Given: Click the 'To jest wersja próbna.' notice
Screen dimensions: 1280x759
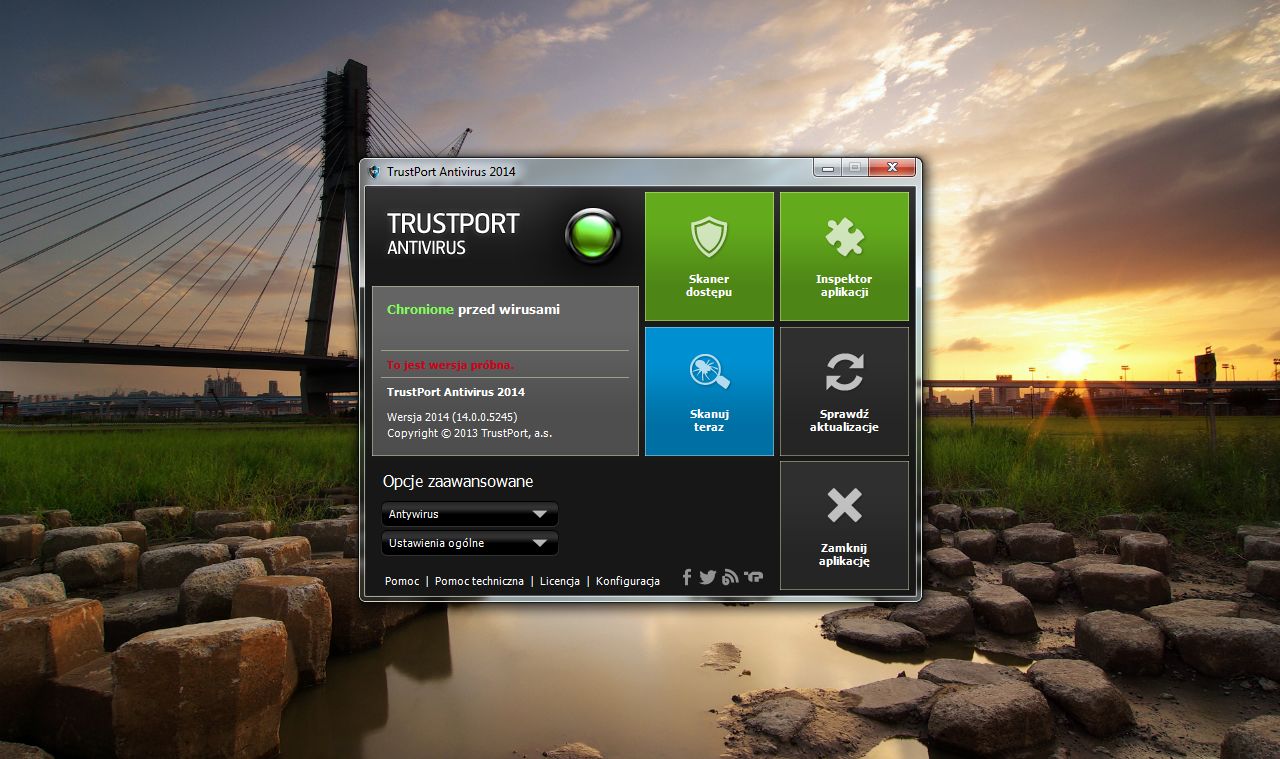Looking at the screenshot, I should (x=450, y=365).
